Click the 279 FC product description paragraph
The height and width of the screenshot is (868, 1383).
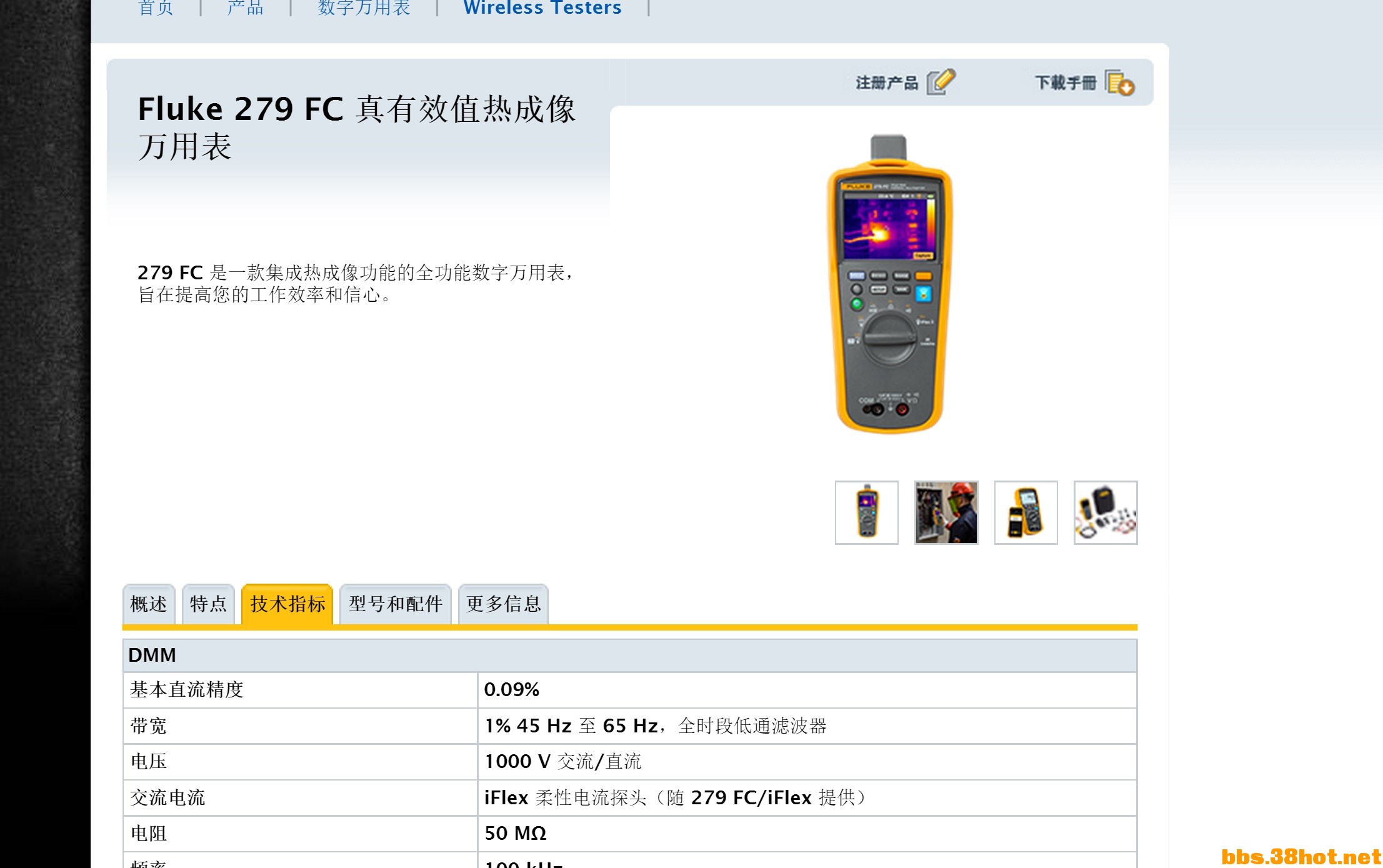tap(355, 283)
